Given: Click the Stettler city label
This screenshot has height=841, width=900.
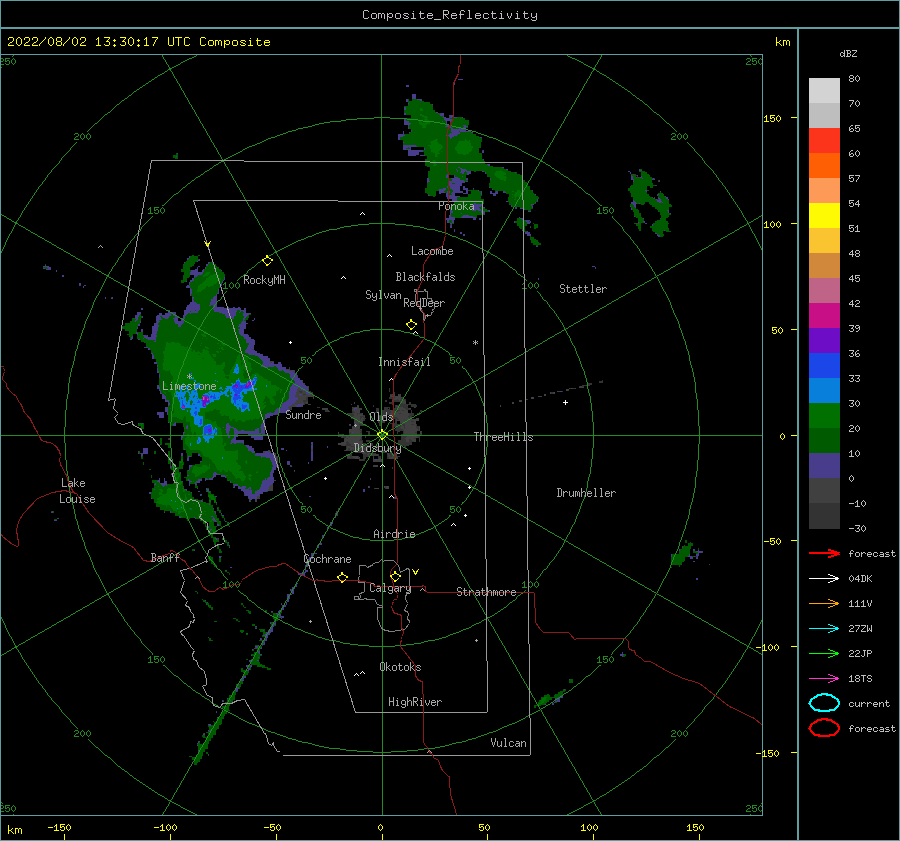Looking at the screenshot, I should [x=583, y=289].
